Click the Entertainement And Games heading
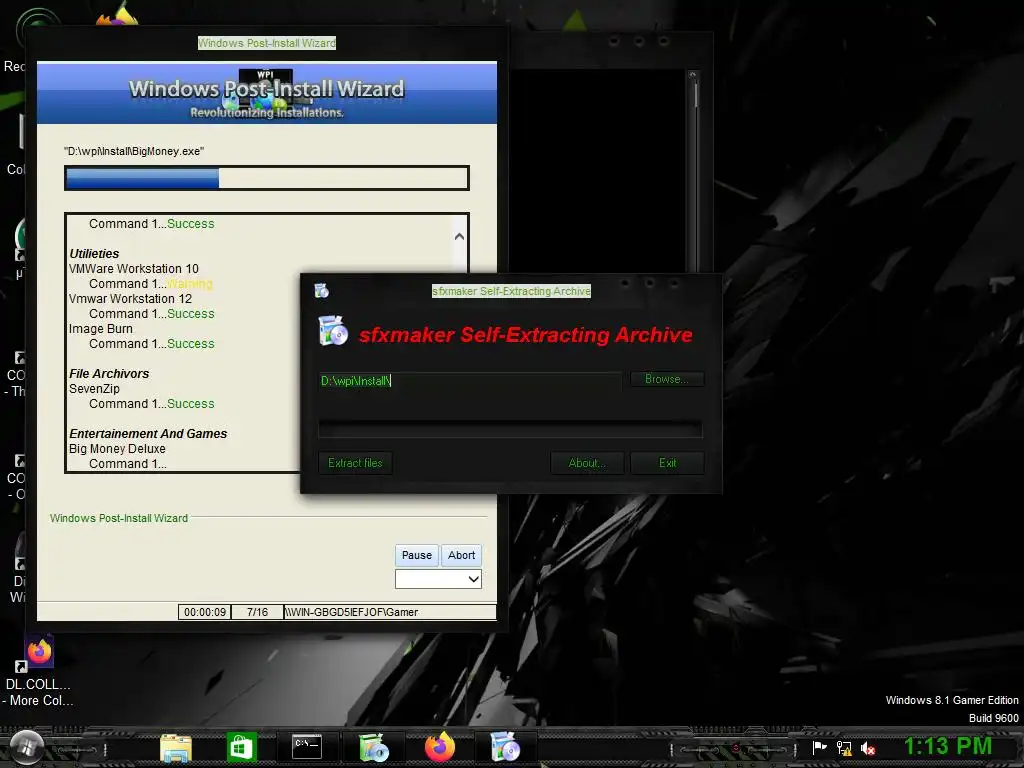The image size is (1024, 768). click(x=148, y=434)
